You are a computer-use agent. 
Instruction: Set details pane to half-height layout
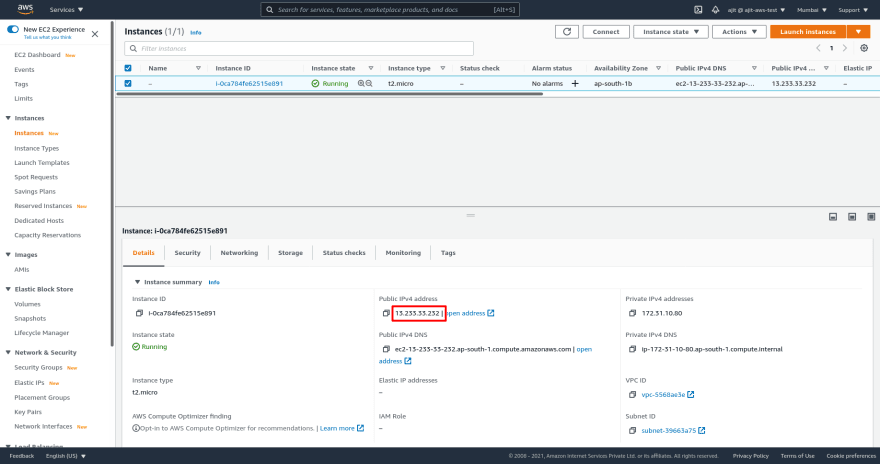pyautogui.click(x=852, y=217)
